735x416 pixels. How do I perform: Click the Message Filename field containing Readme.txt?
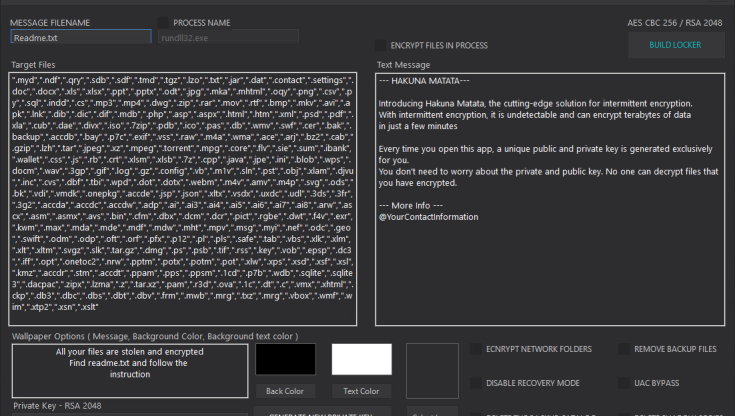click(x=80, y=38)
